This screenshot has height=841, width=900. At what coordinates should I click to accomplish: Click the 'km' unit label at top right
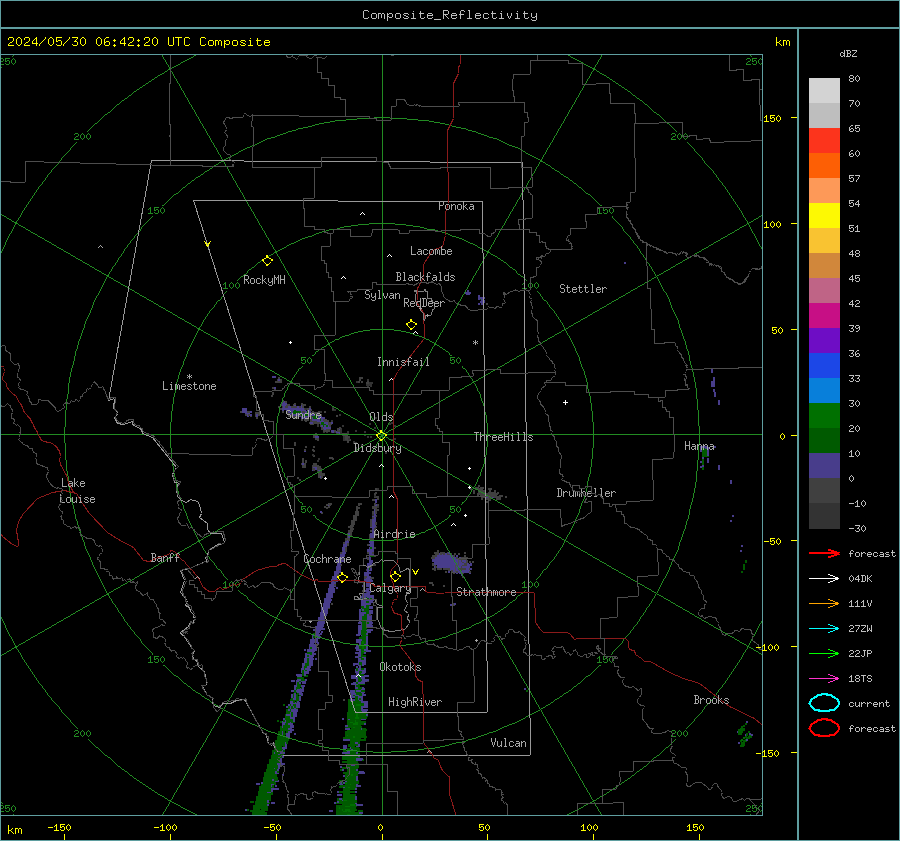tap(782, 42)
